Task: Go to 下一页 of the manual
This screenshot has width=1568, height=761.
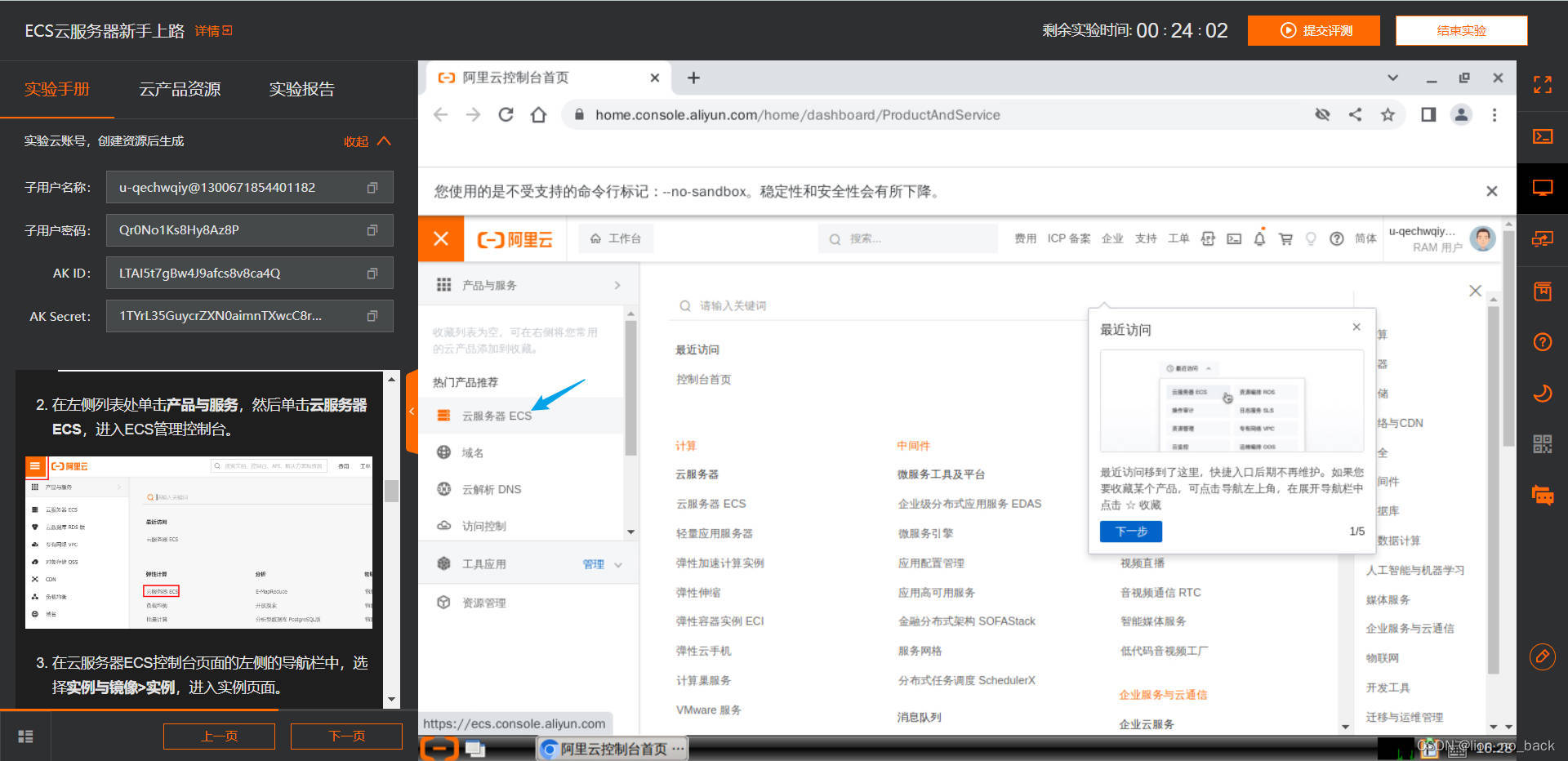Action: click(346, 736)
